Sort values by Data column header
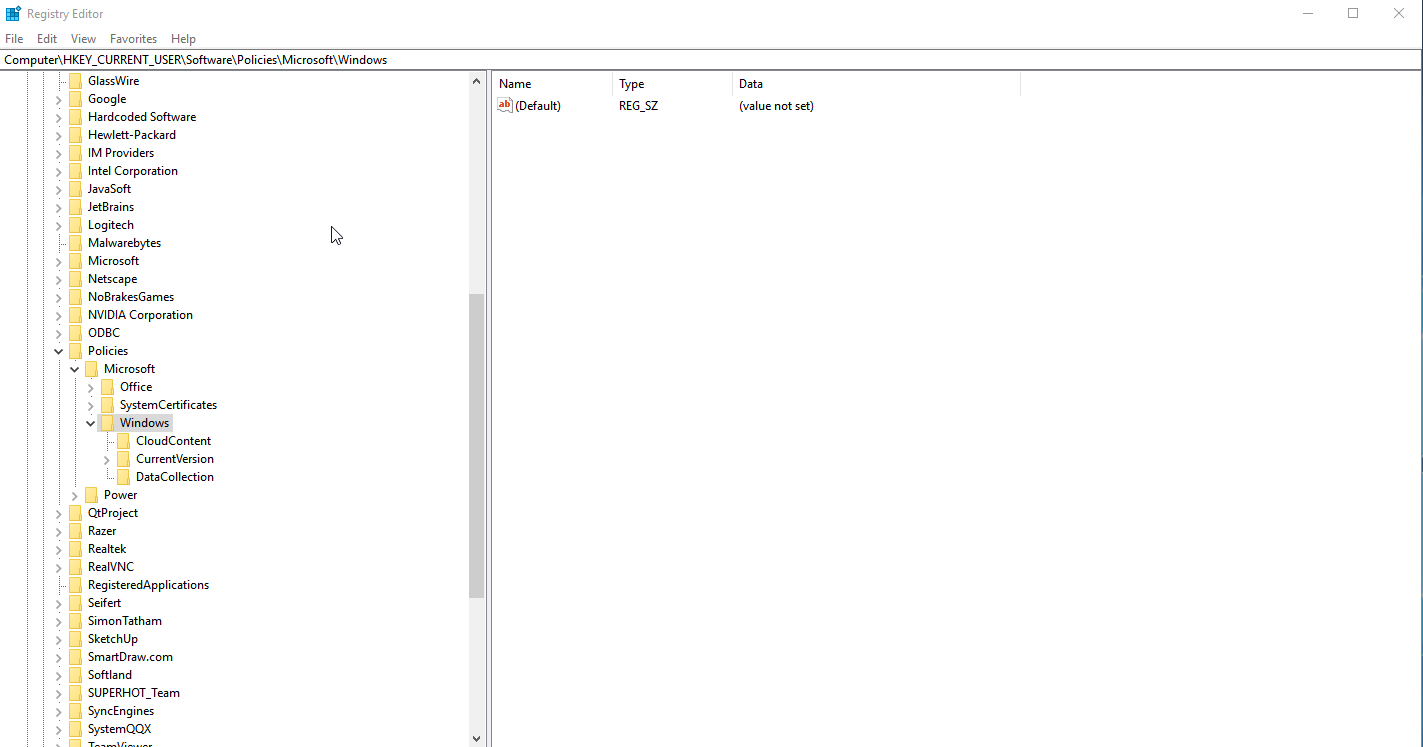The height and width of the screenshot is (747, 1423). point(876,84)
